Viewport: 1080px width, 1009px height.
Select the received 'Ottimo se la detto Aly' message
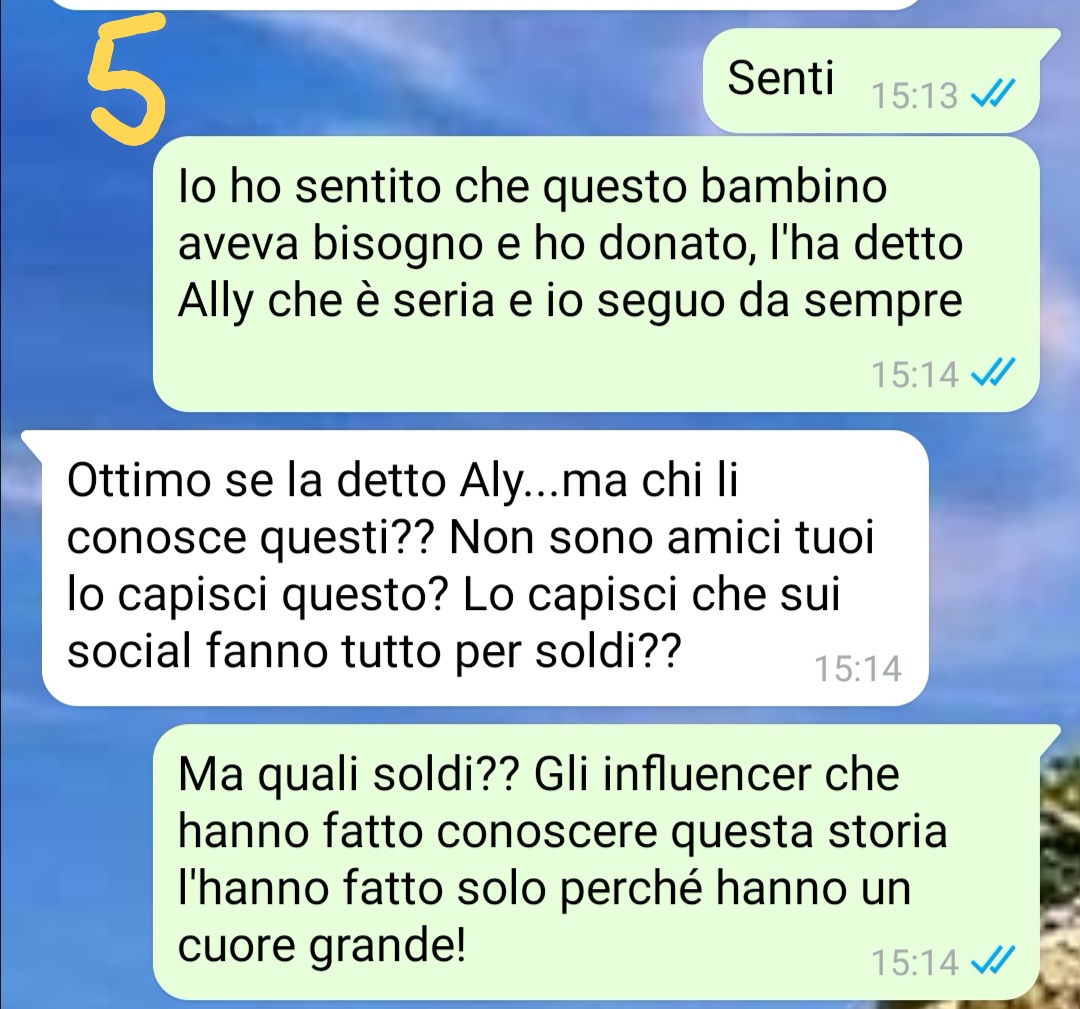click(x=475, y=568)
